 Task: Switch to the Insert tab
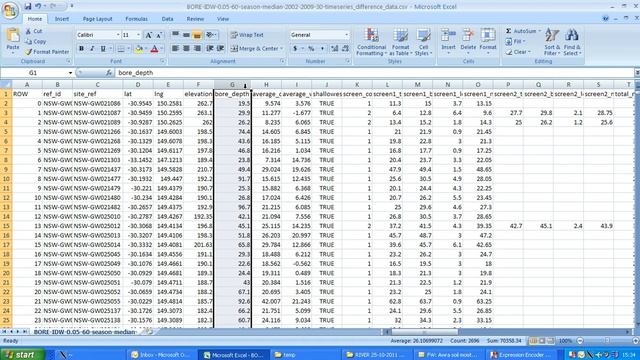62,19
